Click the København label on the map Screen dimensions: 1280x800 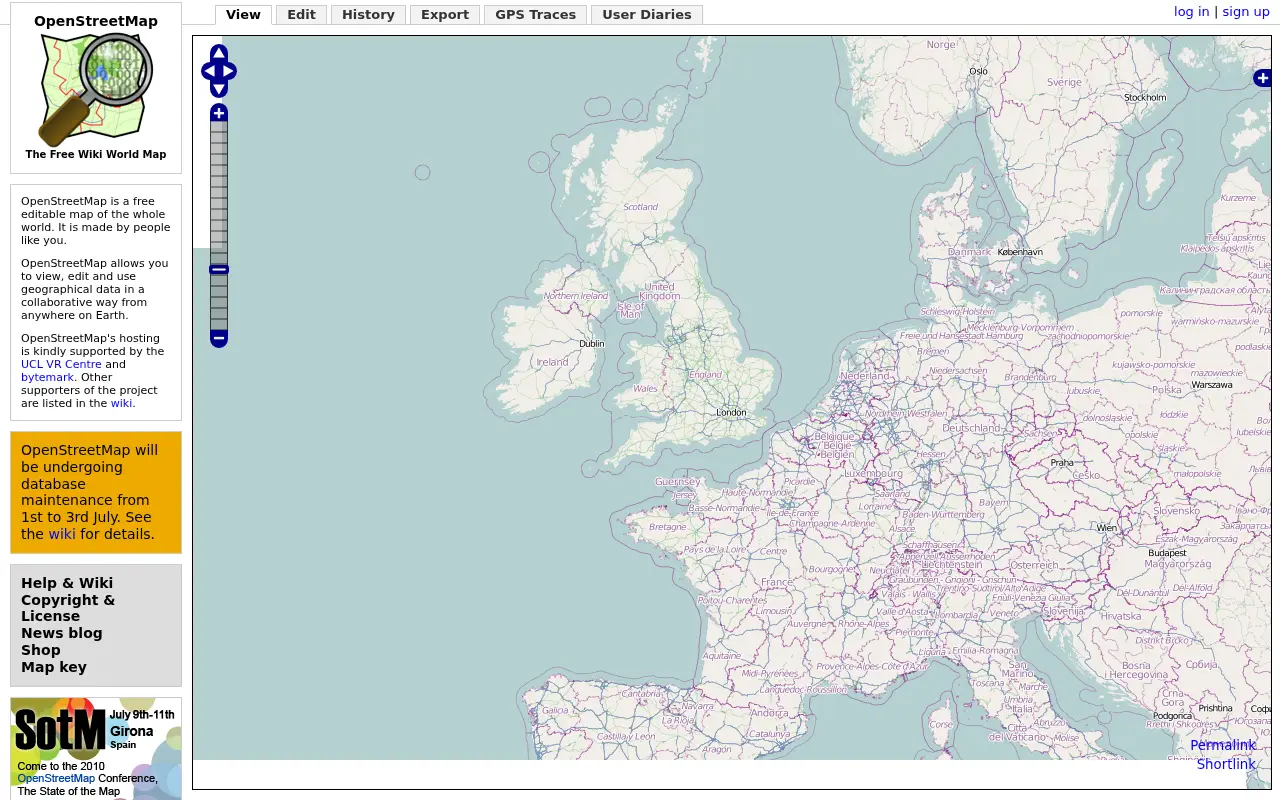[x=1020, y=252]
